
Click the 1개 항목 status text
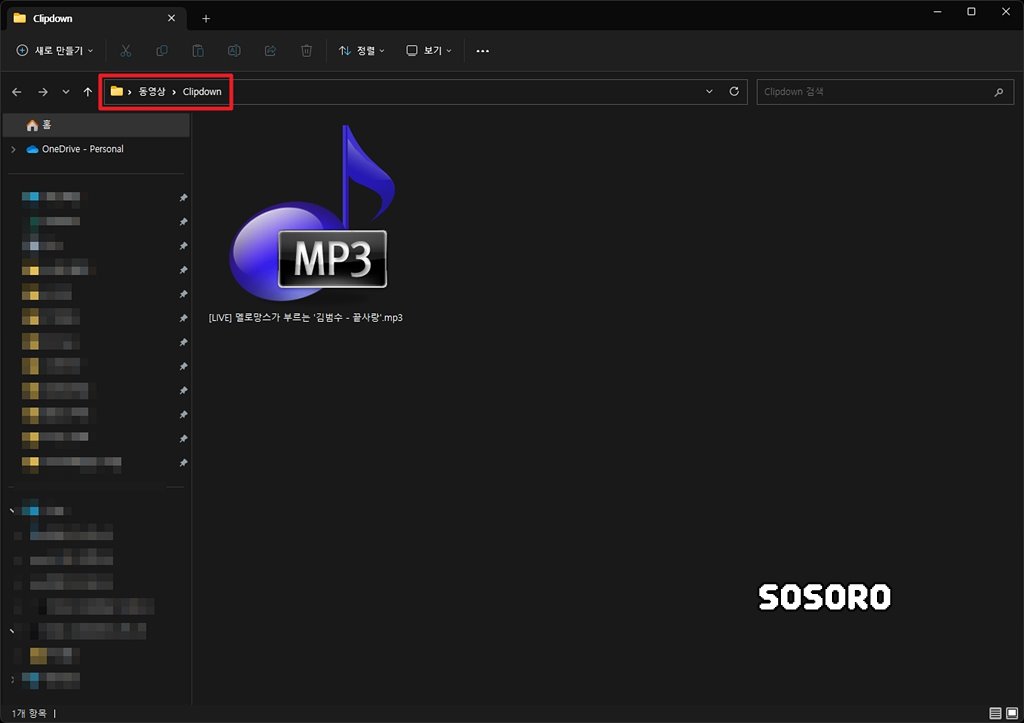[x=29, y=713]
